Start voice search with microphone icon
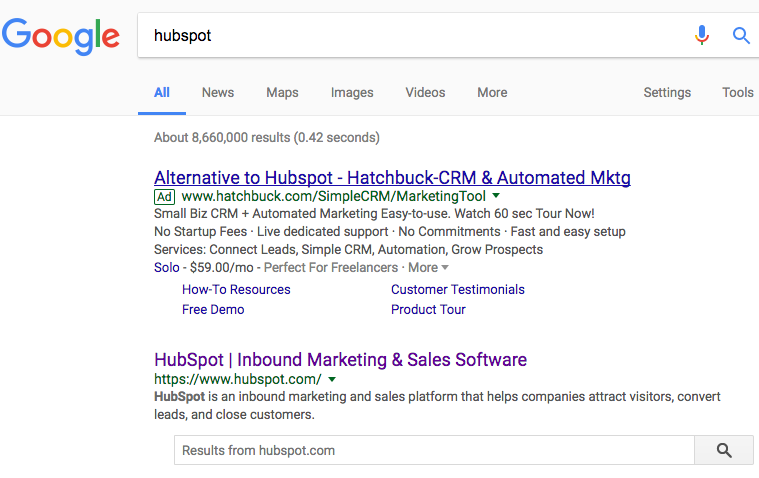Viewport: 759px width, 478px height. coord(701,35)
